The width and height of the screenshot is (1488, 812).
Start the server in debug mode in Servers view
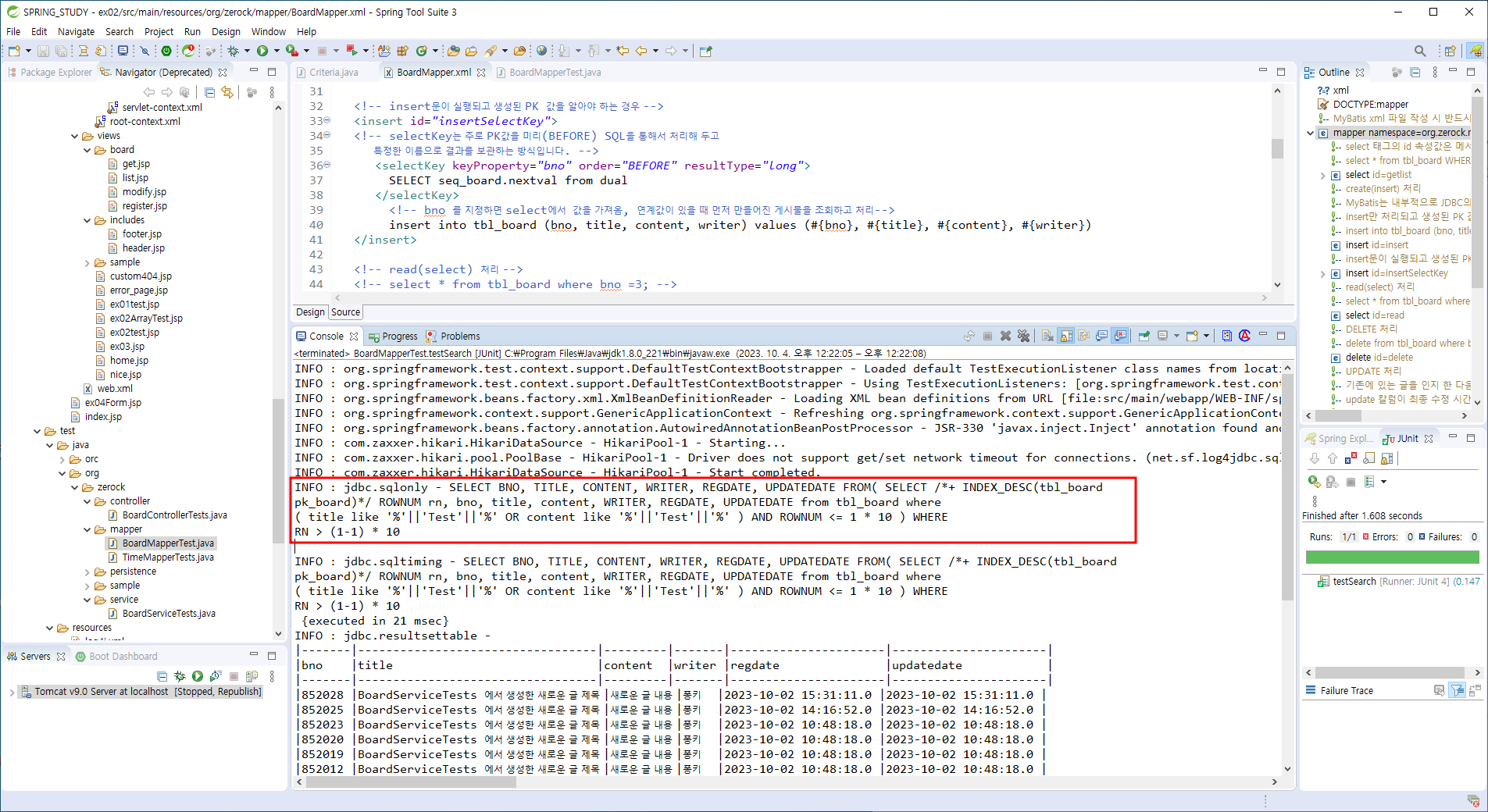180,676
